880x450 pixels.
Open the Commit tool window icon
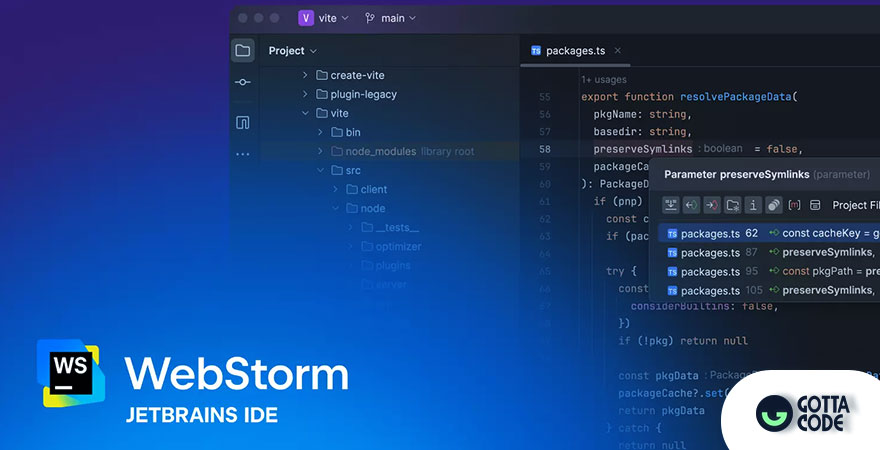tap(242, 82)
